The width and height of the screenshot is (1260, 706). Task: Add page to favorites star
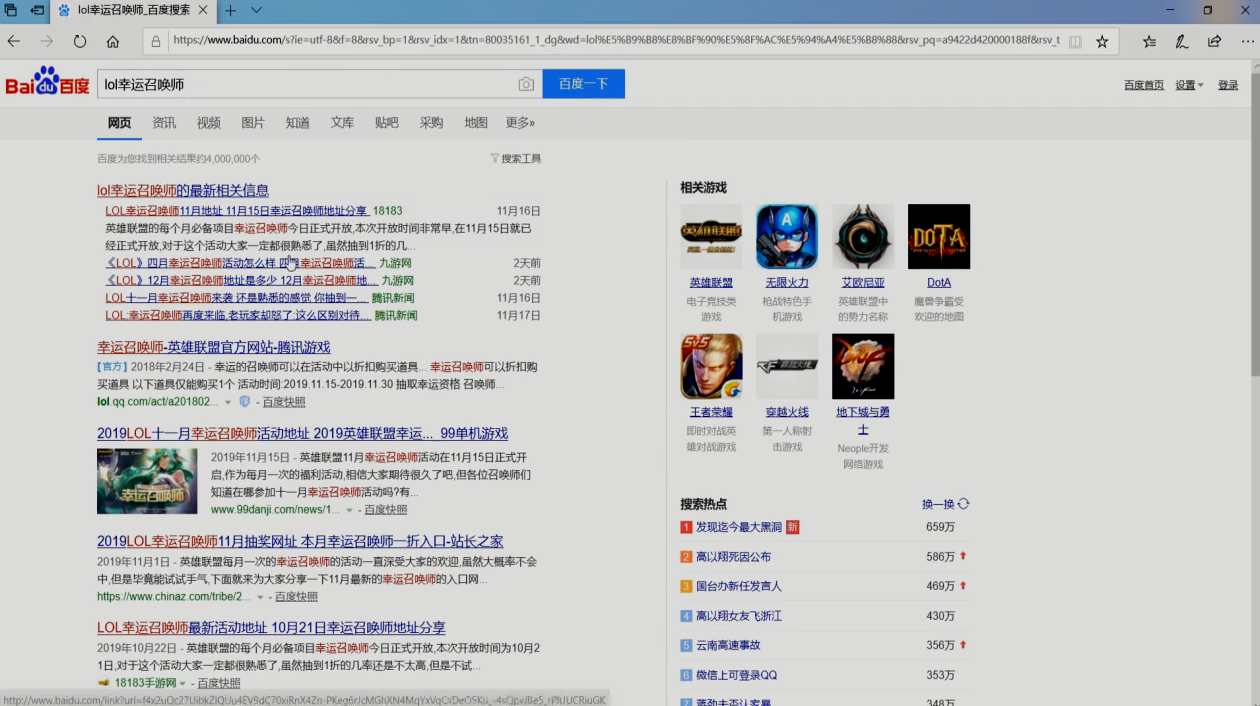point(1102,41)
